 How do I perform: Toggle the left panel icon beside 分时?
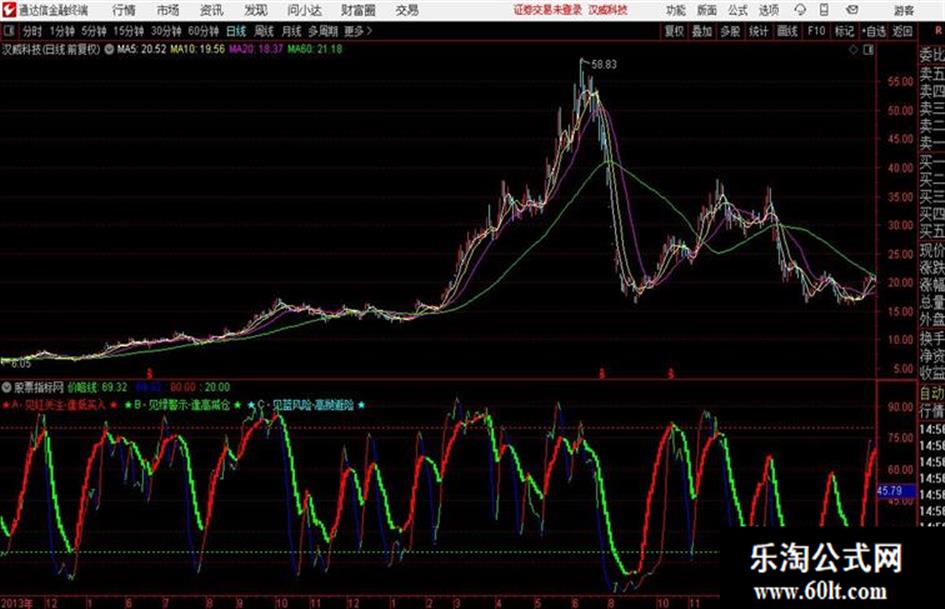[8, 31]
